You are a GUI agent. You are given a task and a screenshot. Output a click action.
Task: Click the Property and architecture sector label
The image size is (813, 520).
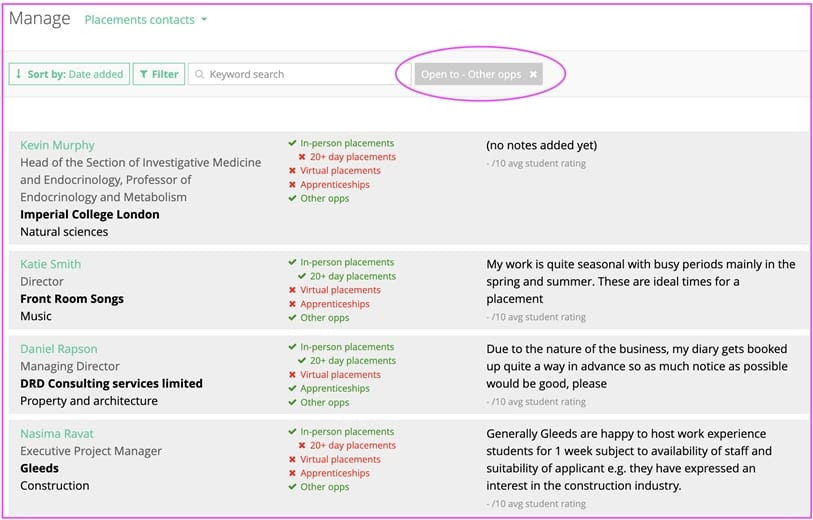click(89, 401)
